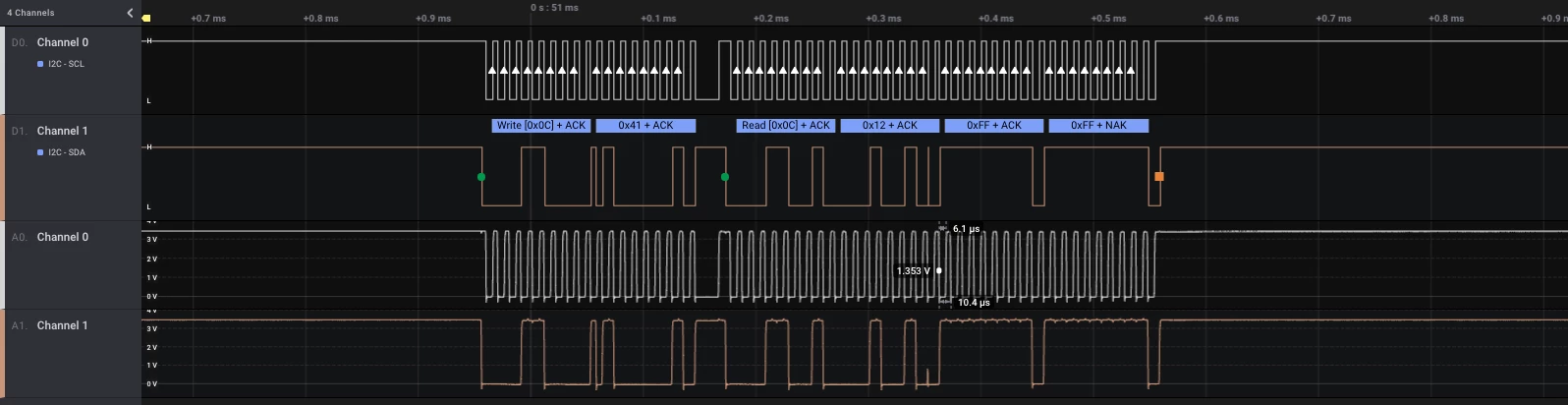This screenshot has height=405, width=1568.
Task: Select the A0 "Channel 0" analog label
Action: 63,237
